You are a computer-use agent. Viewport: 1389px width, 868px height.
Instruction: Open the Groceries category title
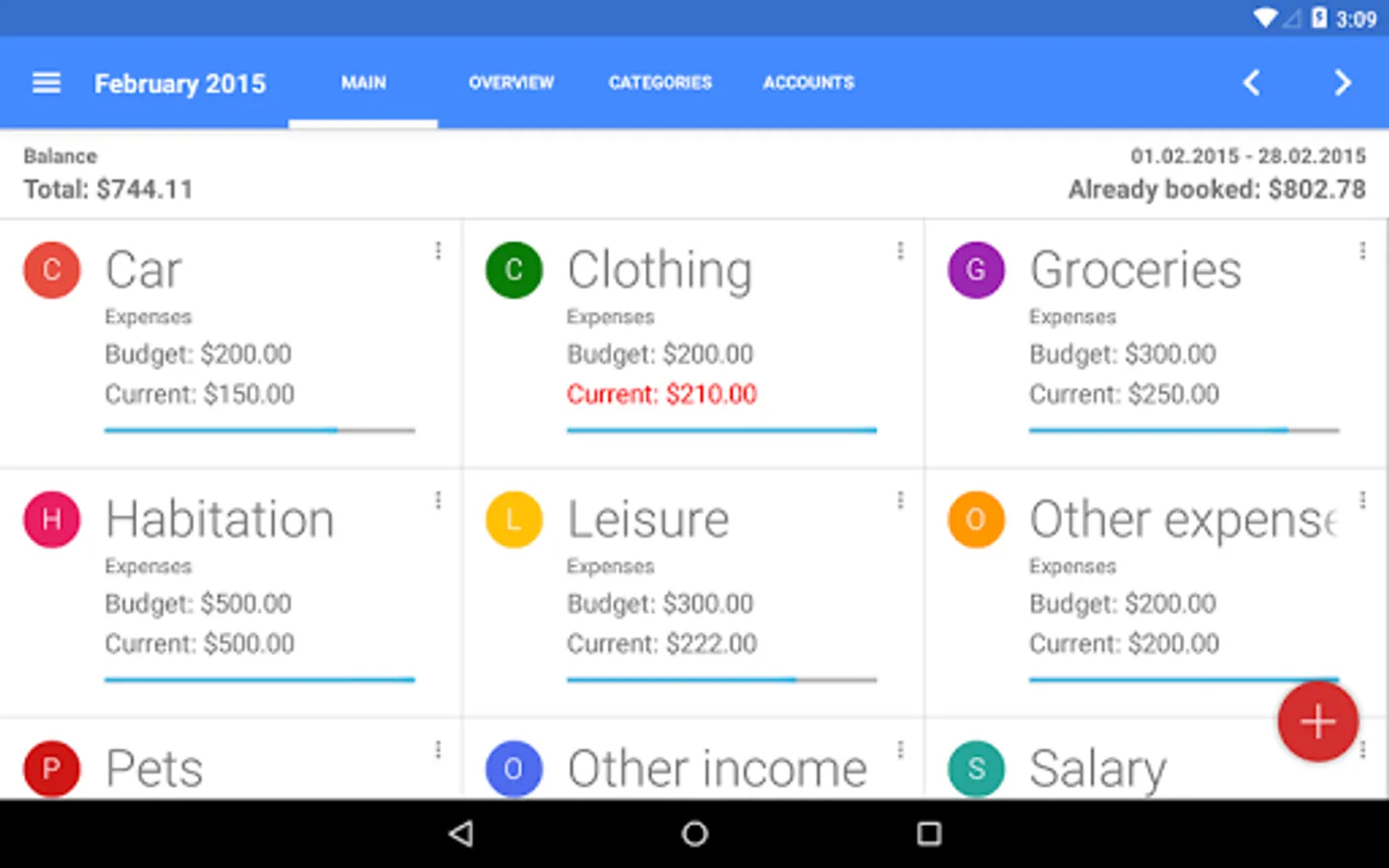[x=1135, y=270]
